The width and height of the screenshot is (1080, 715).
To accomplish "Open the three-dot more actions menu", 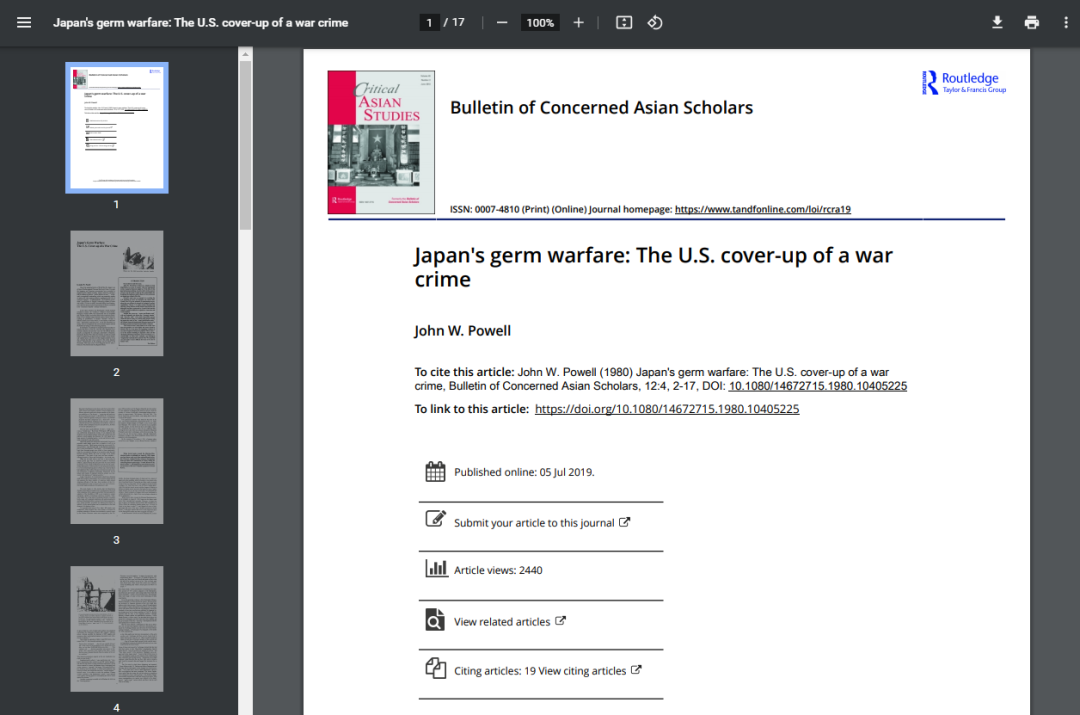I will [1065, 22].
